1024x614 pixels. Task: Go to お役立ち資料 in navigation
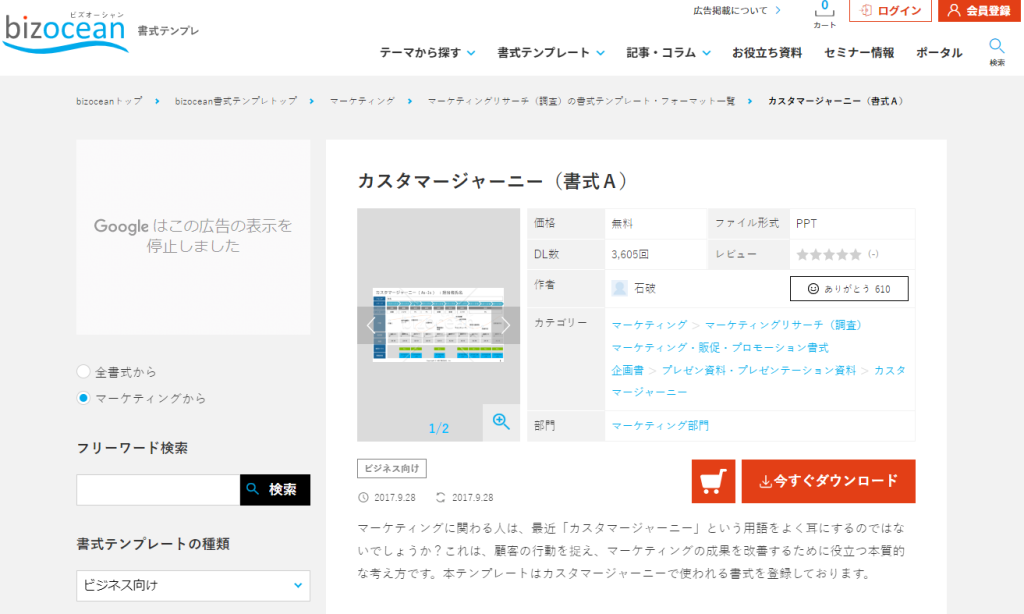(767, 53)
